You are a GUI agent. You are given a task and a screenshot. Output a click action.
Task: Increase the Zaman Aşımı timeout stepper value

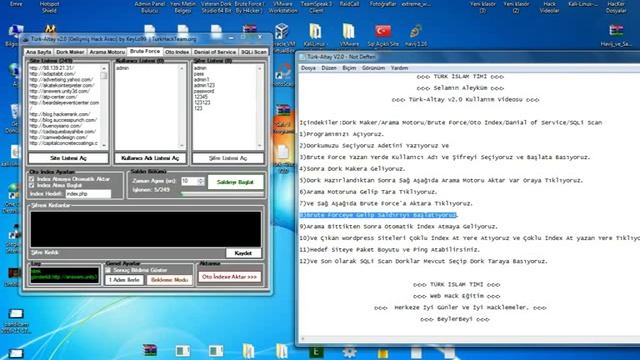coord(201,179)
